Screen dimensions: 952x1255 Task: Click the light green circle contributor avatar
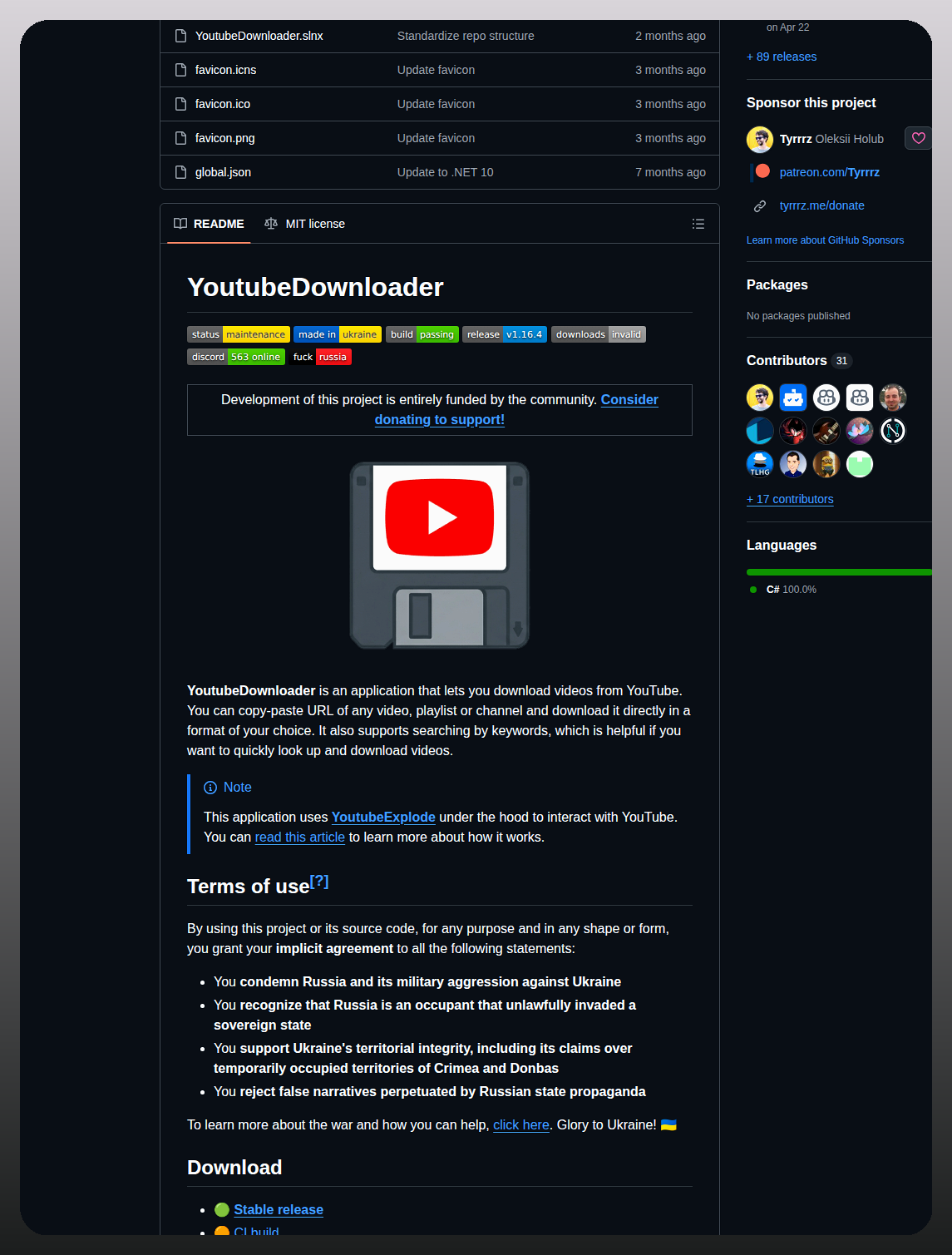[860, 464]
